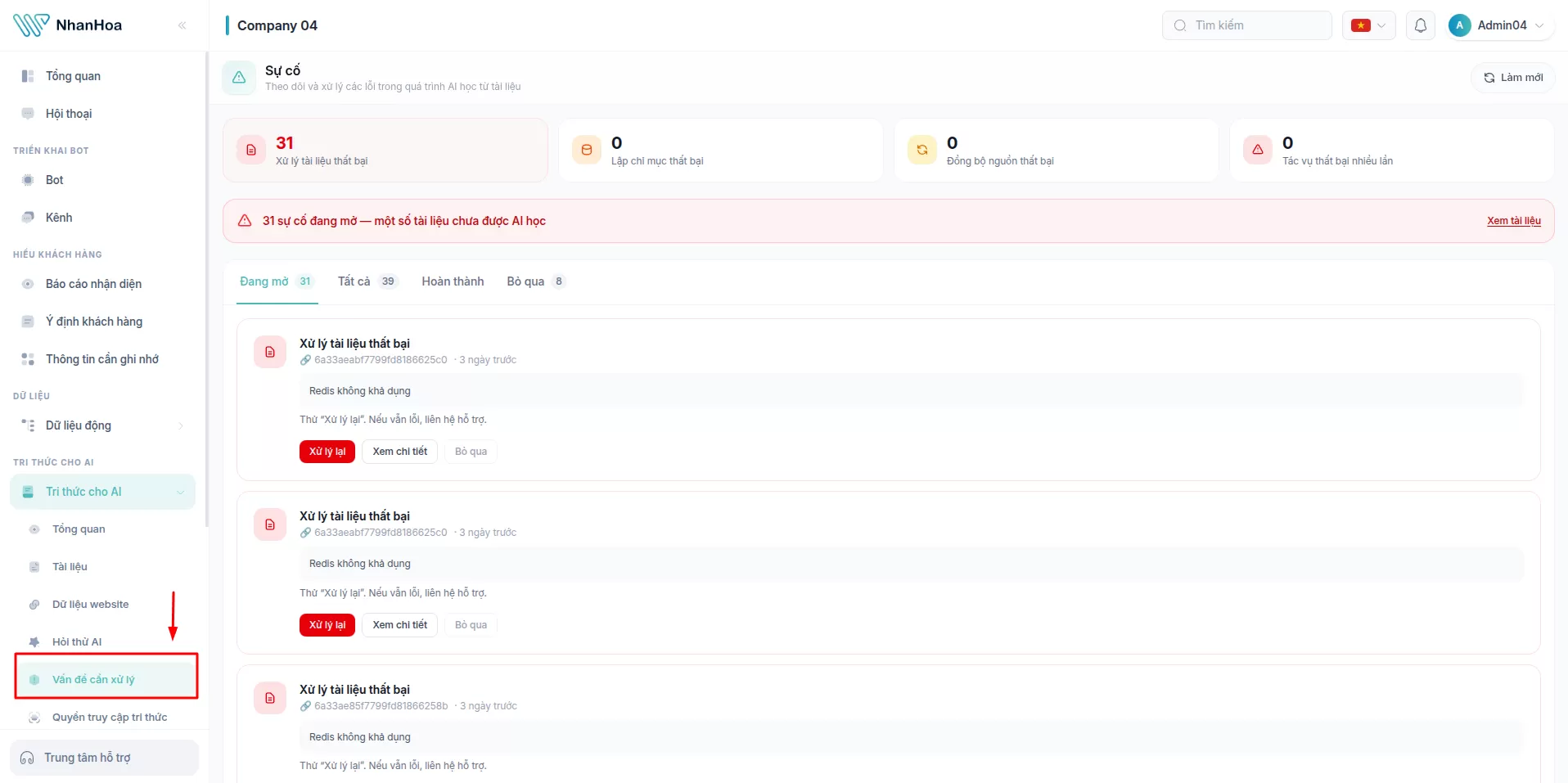Screen dimensions: 1568x783
Task: Open the Admin04 account dropdown arrow
Action: (1539, 25)
